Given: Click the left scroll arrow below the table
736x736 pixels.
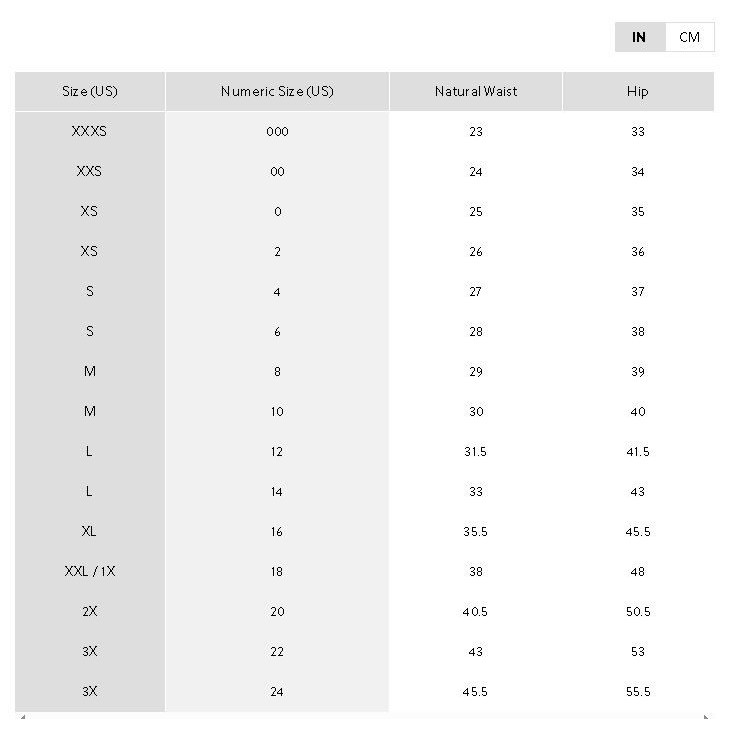Looking at the screenshot, I should pos(22,716).
